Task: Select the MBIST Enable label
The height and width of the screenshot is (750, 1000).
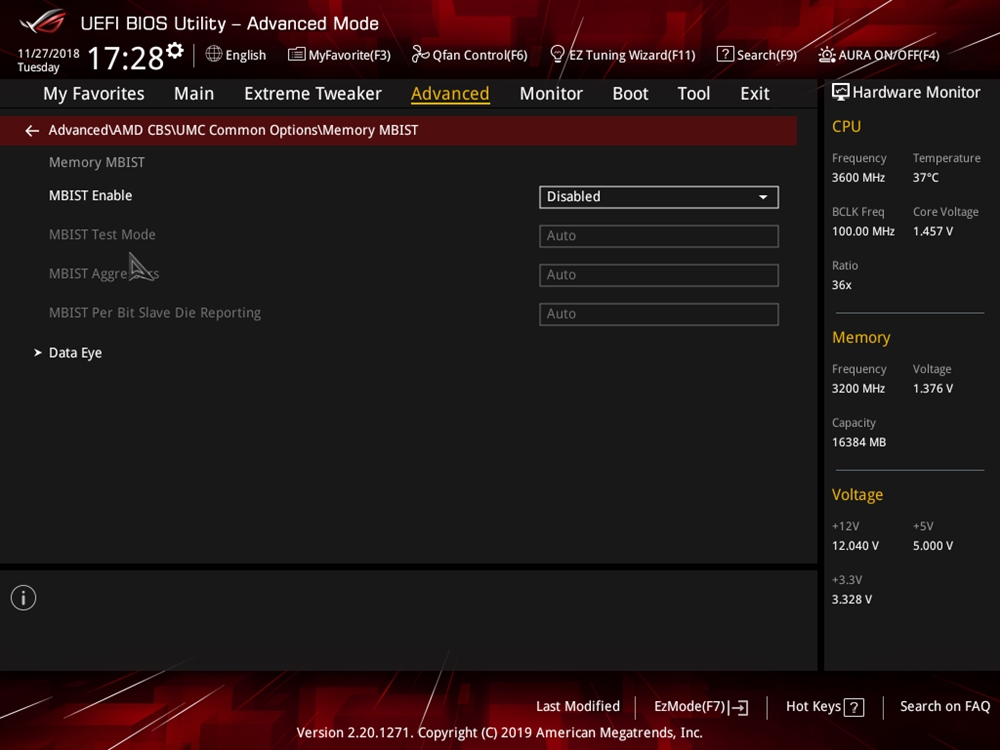Action: 91,196
